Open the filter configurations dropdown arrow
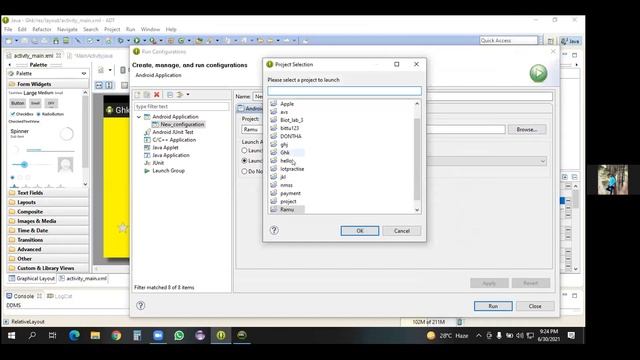The height and width of the screenshot is (360, 640). (188, 95)
